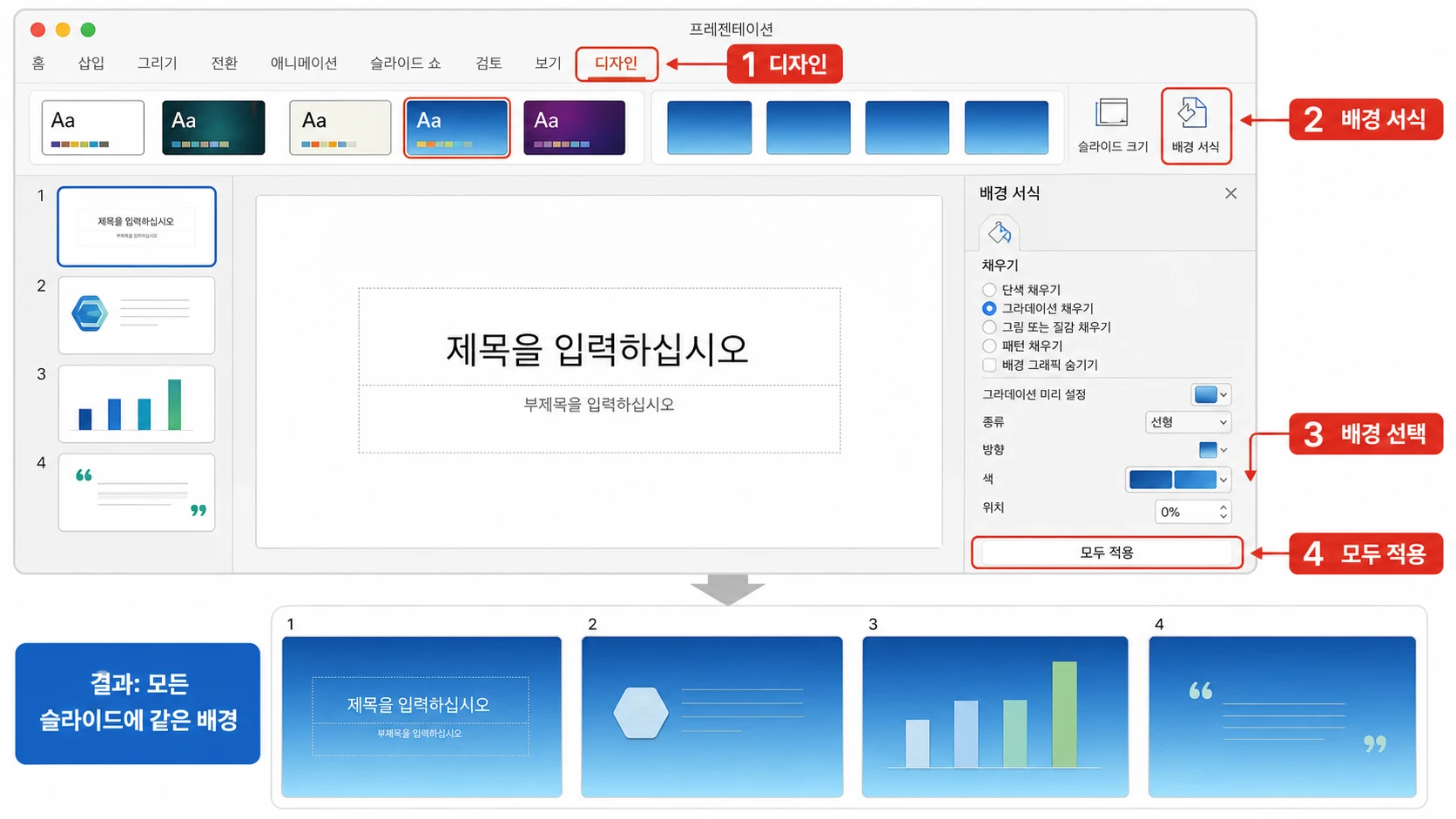Open the 방향 direction dropdown
This screenshot has width=1456, height=819.
coord(1213,450)
